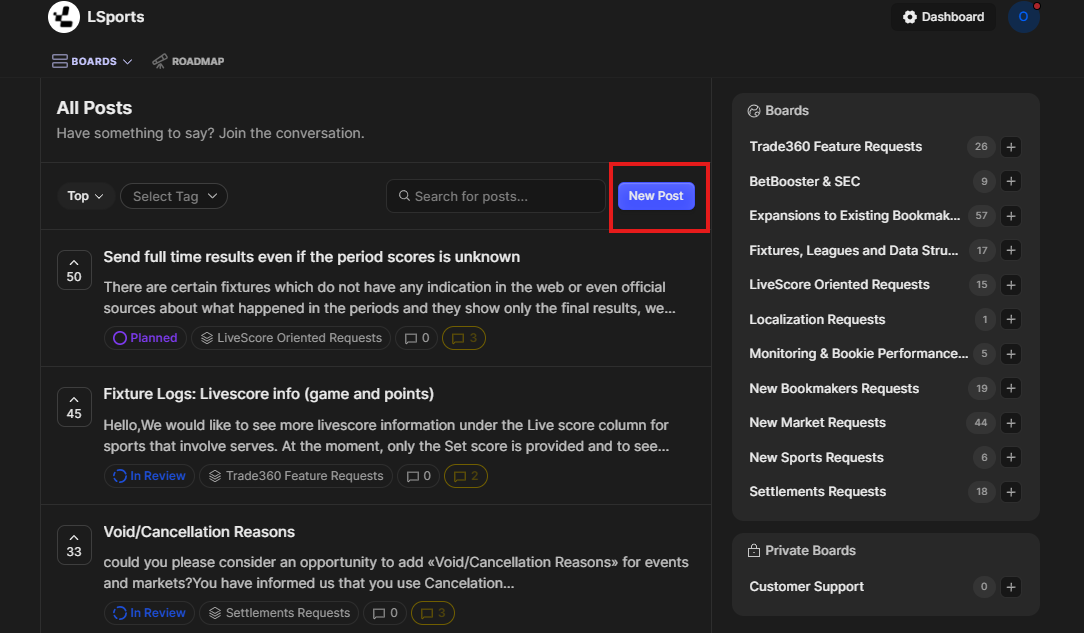Go to the Roadmap tab

pos(188,61)
